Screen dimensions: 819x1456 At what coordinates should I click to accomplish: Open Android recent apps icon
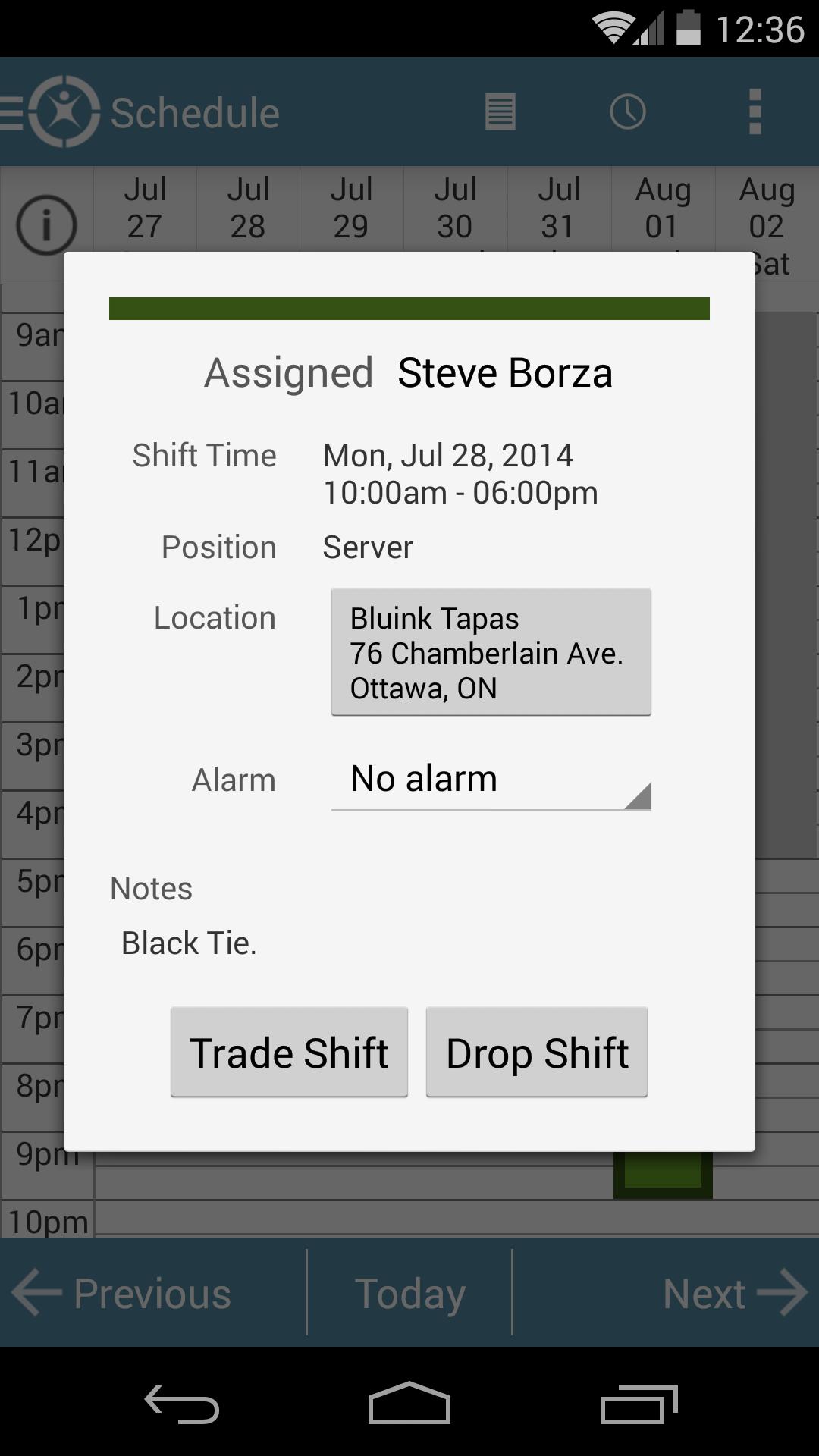point(639,1405)
